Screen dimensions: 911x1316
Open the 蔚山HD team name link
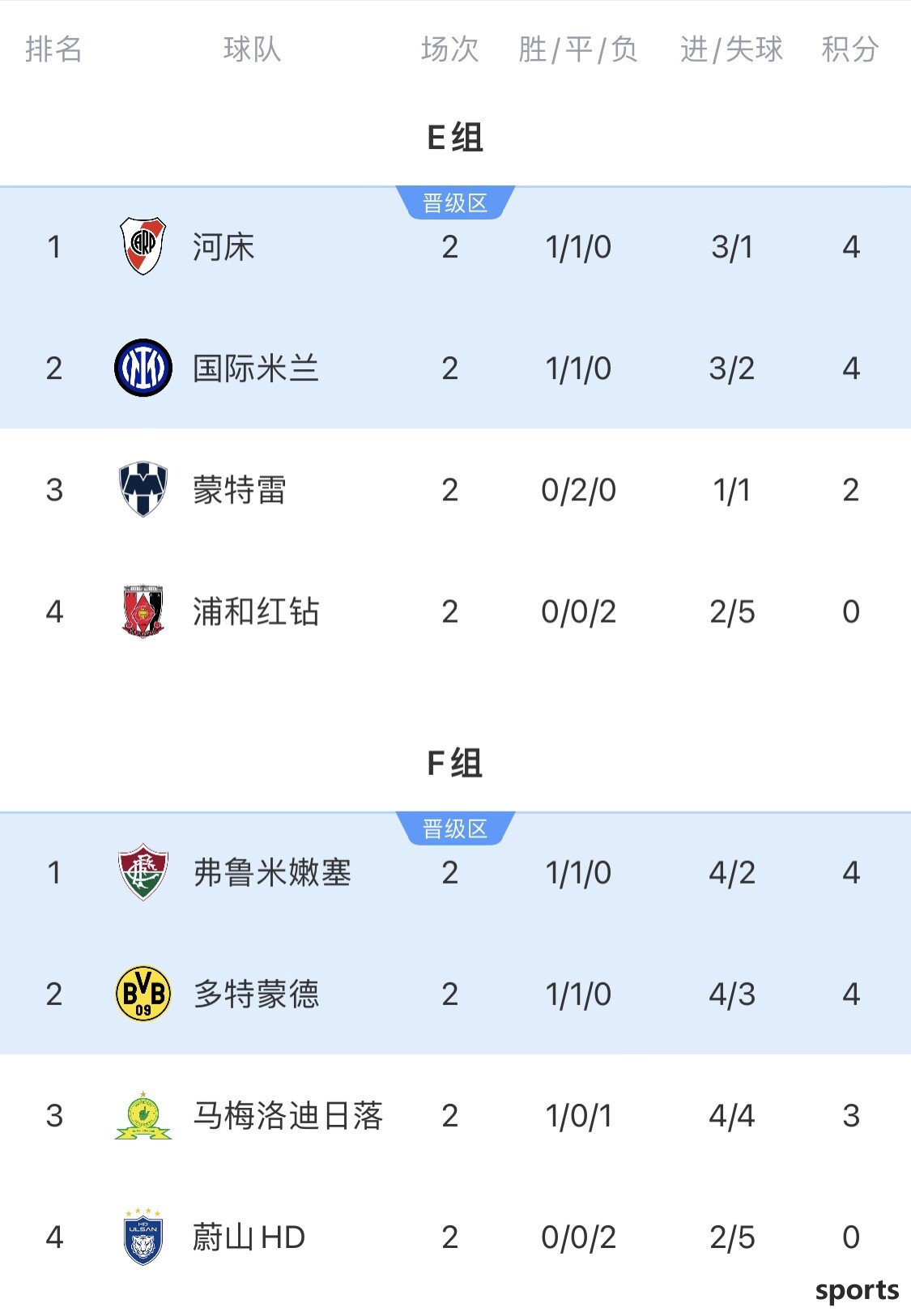pyautogui.click(x=249, y=1237)
